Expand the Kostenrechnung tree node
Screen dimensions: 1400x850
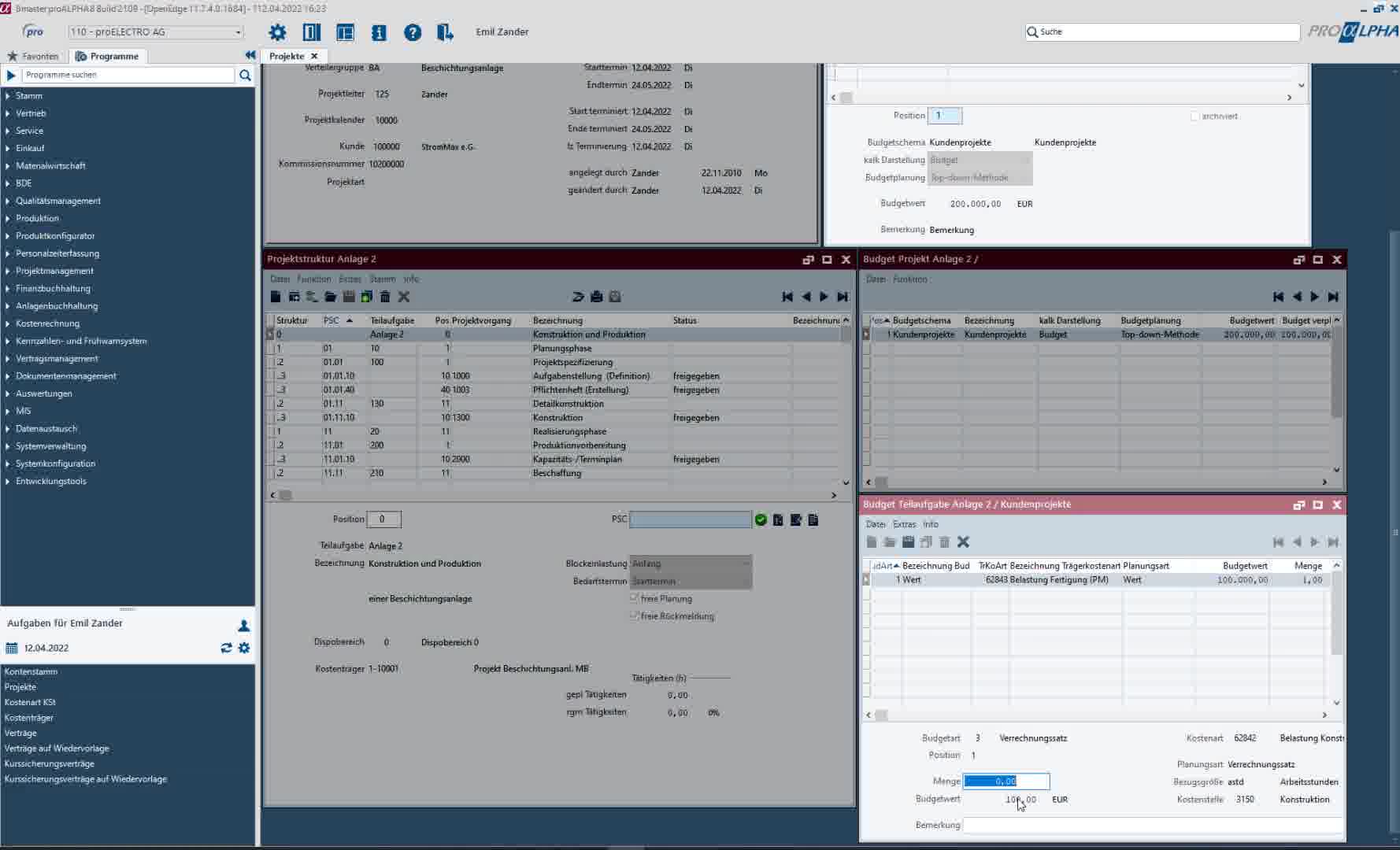pos(7,323)
